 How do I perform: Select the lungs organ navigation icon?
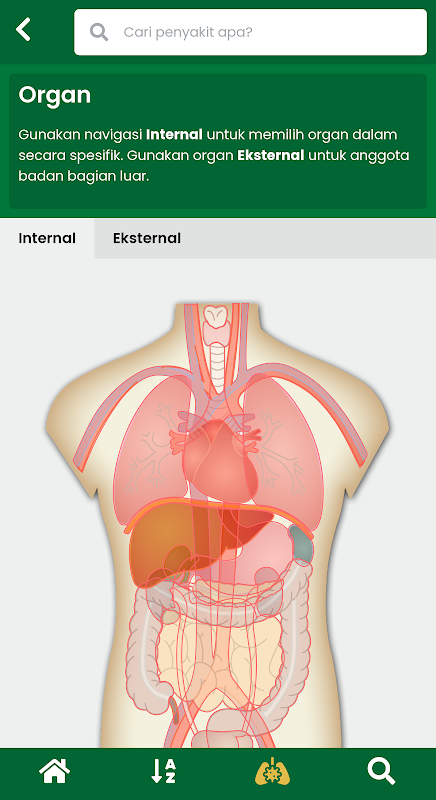(x=272, y=771)
